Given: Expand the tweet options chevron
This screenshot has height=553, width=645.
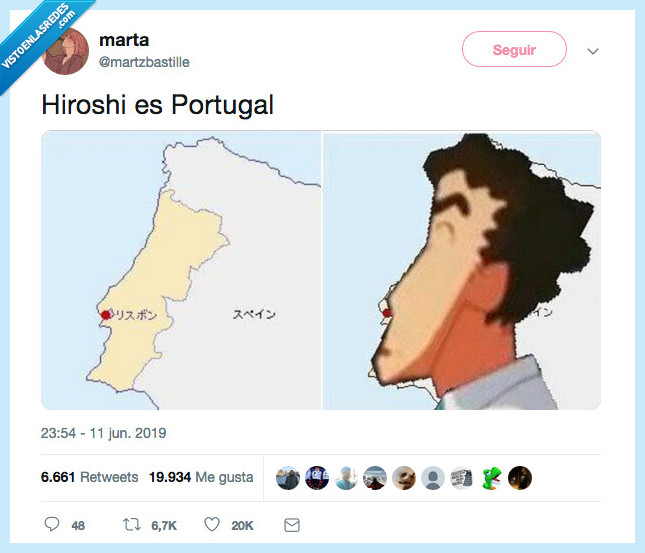Looking at the screenshot, I should [593, 51].
